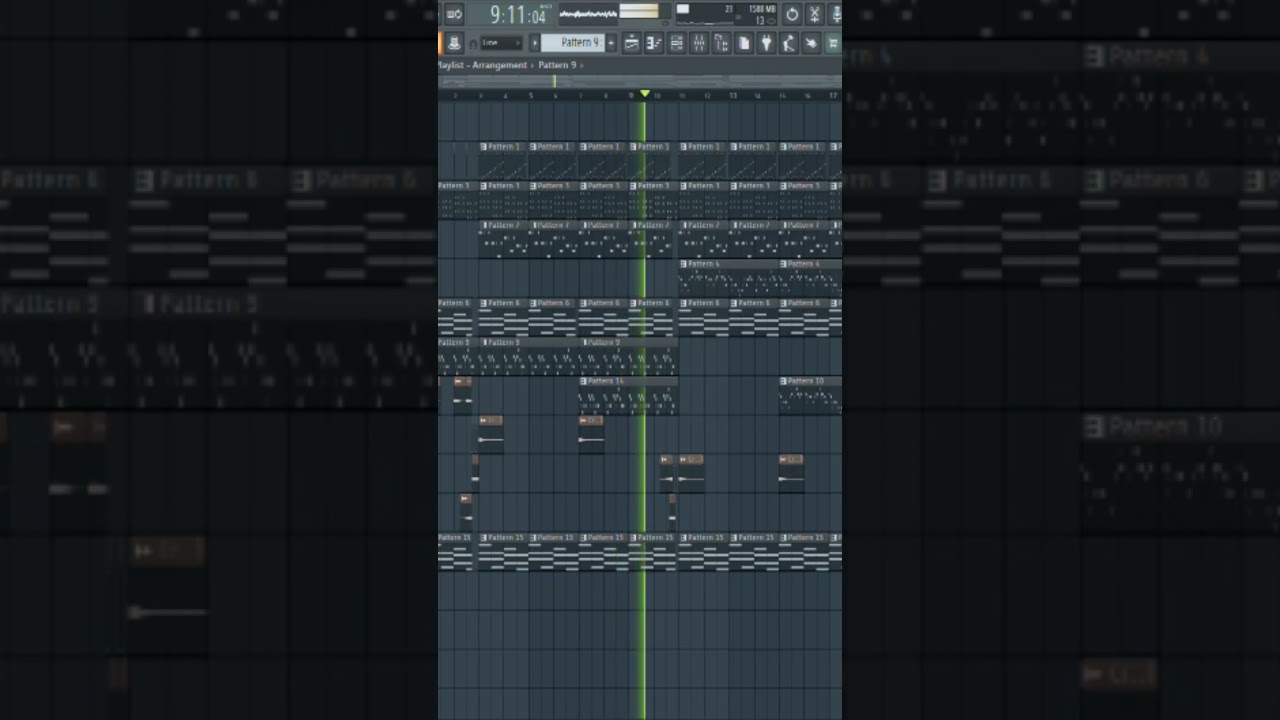Click bar 17 on the timeline ruler
This screenshot has height=720, width=1280.
coord(833,95)
